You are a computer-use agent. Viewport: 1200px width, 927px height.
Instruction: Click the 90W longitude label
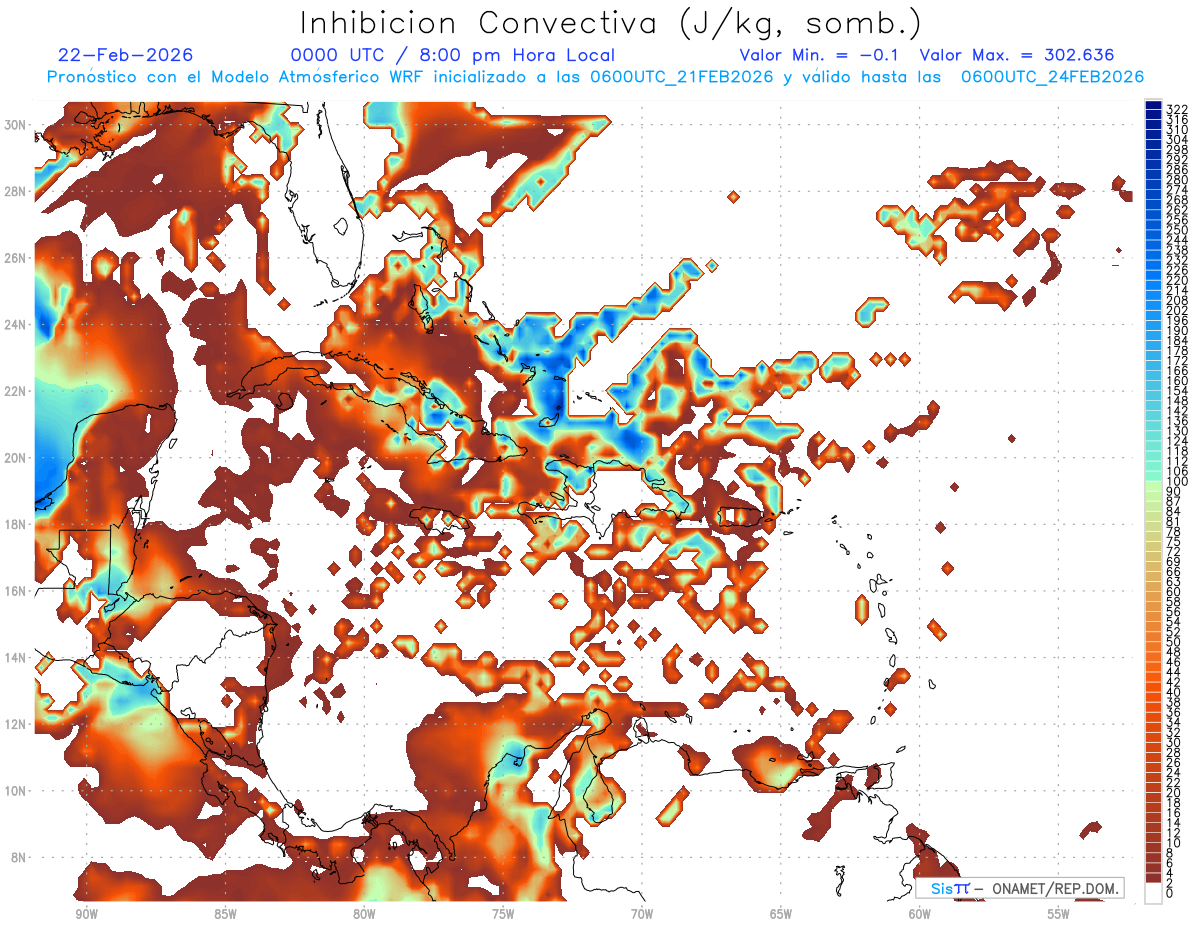pos(86,914)
